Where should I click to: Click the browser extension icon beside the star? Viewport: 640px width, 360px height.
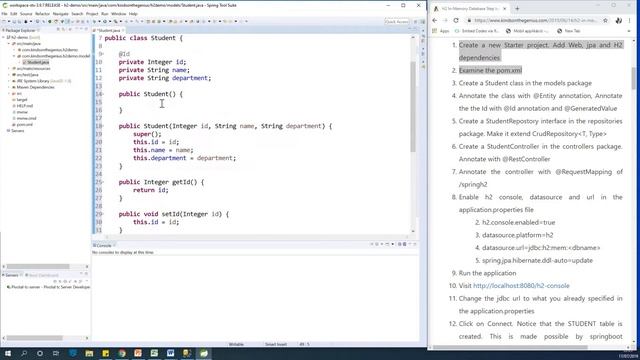tap(619, 20)
